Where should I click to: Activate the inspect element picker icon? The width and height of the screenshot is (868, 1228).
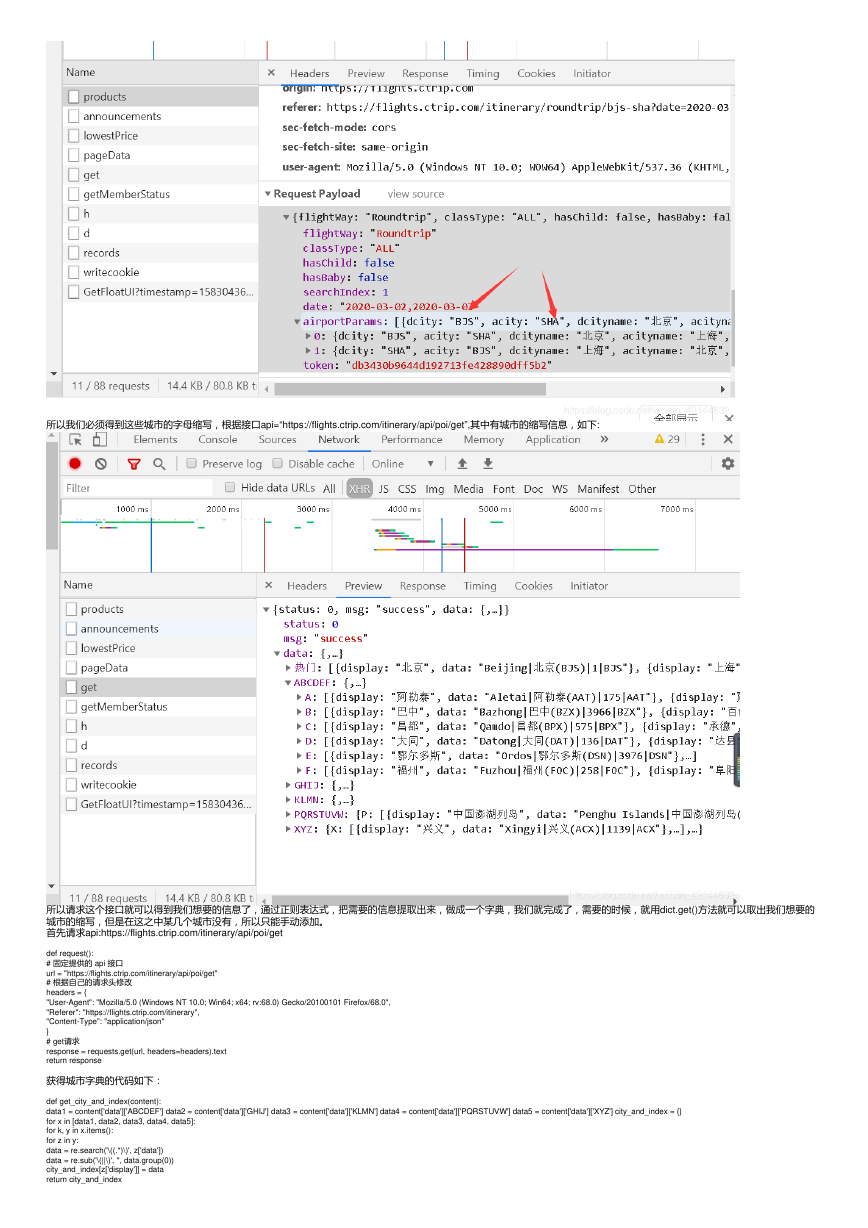(x=75, y=439)
